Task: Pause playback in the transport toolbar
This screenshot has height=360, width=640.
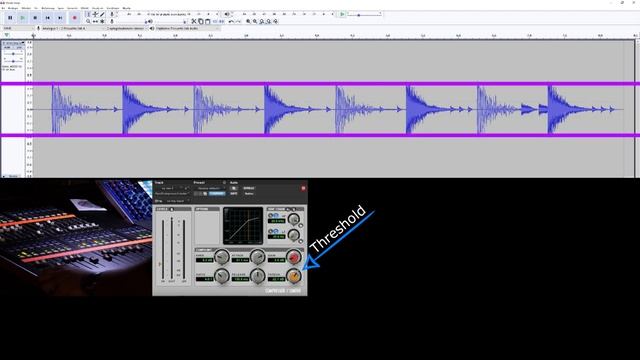Action: point(10,18)
